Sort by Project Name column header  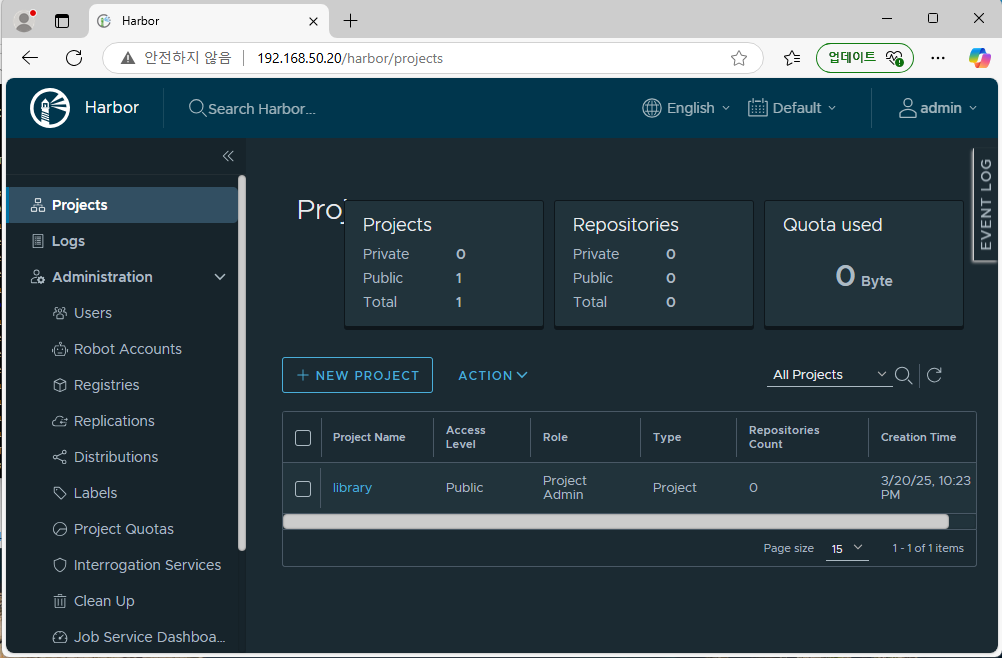click(x=369, y=437)
